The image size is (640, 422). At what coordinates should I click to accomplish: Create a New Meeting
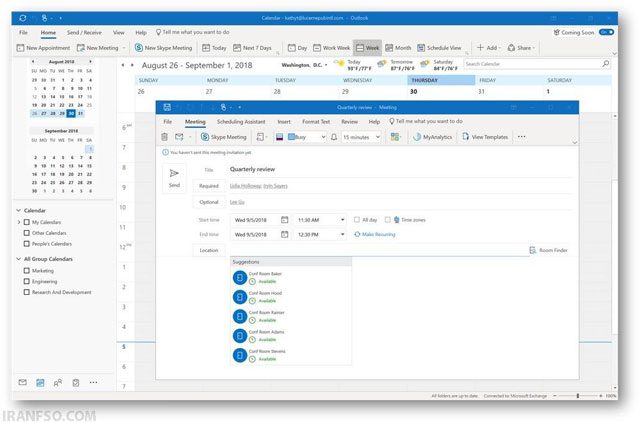(98, 48)
